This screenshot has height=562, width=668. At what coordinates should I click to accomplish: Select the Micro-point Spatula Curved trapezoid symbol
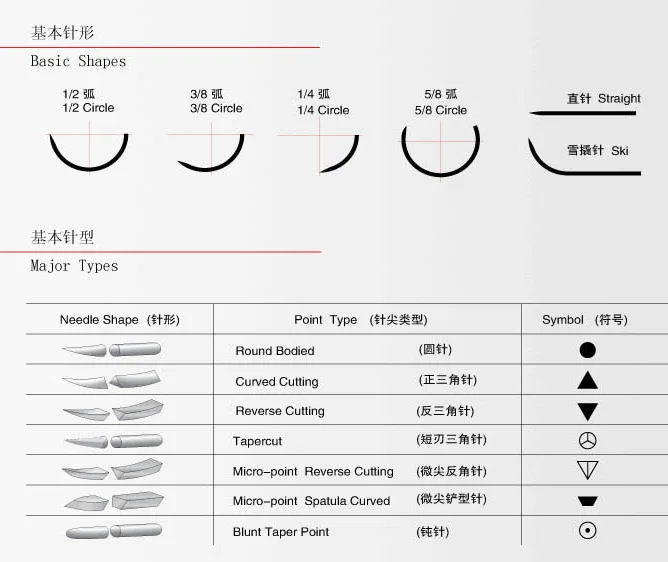587,501
